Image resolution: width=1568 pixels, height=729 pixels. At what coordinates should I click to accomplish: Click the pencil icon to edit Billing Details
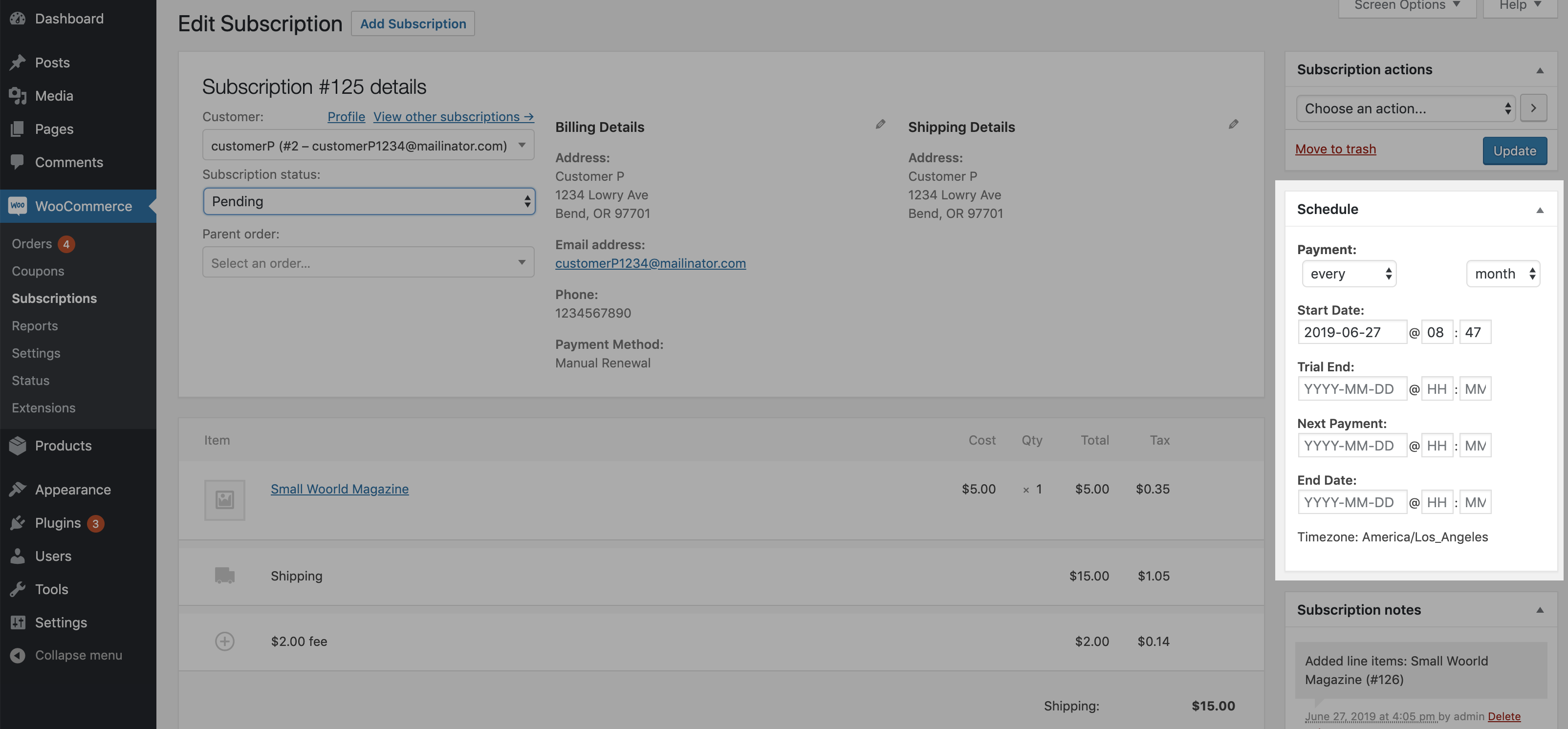[x=880, y=124]
